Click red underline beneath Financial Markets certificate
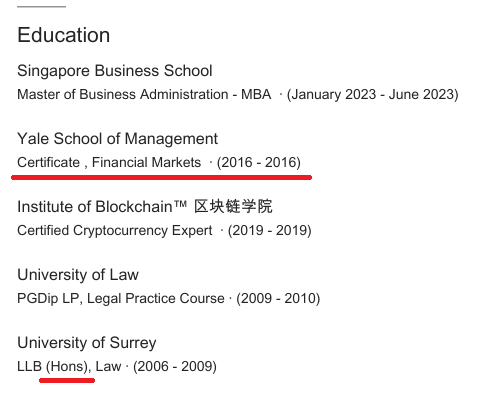 (x=161, y=177)
